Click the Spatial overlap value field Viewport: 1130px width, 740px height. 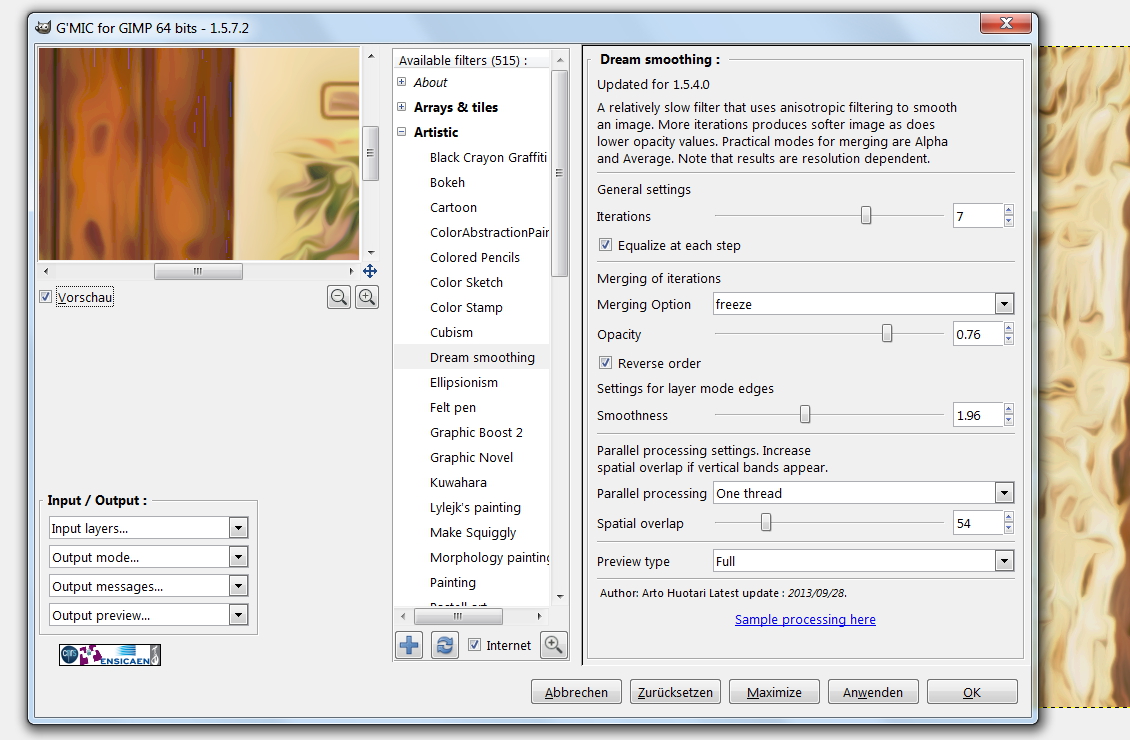click(977, 523)
